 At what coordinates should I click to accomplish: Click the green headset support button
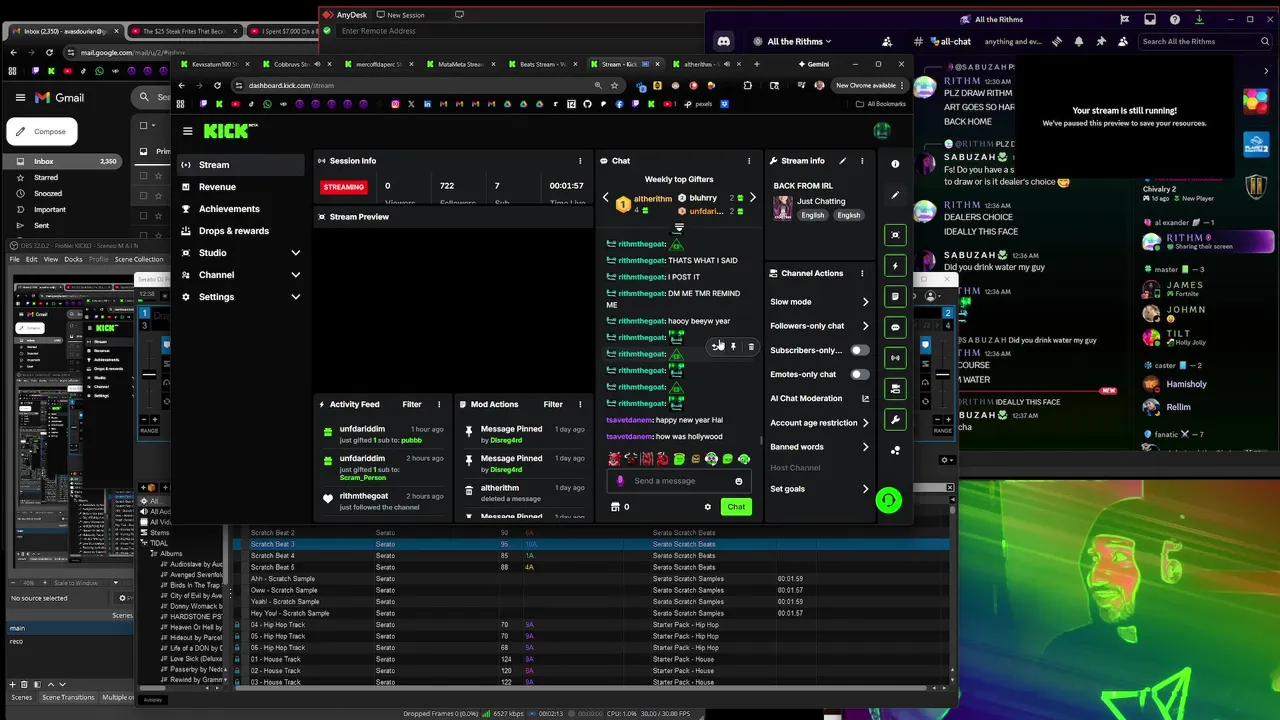pos(888,500)
